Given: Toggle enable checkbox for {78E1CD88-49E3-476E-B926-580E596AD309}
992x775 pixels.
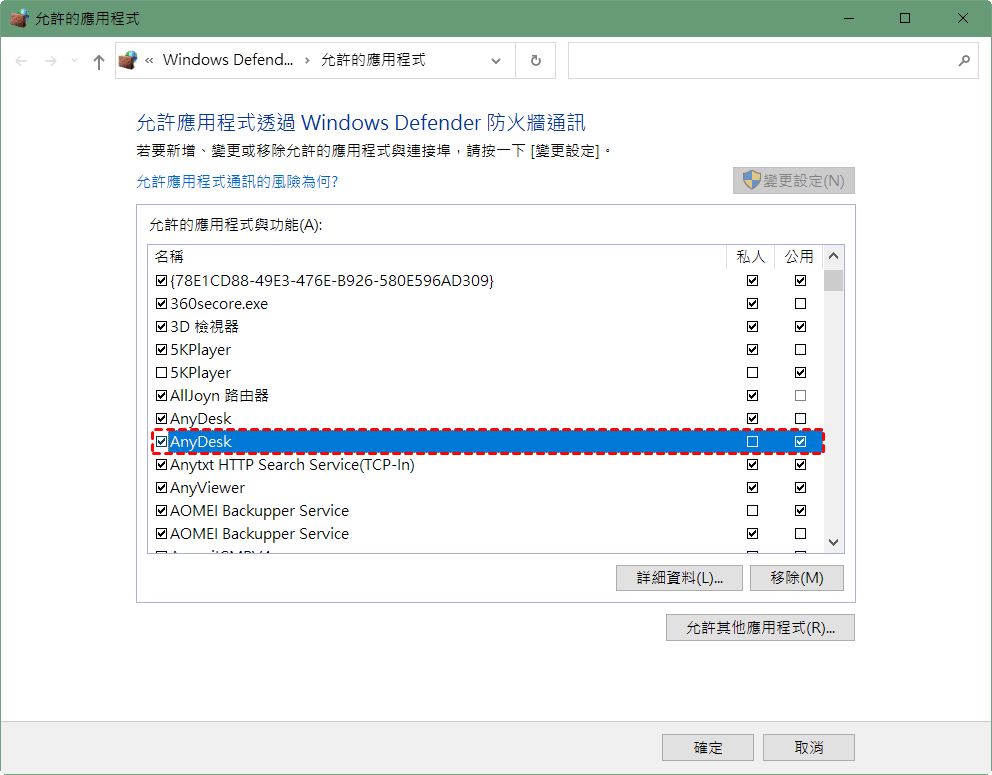Looking at the screenshot, I should pyautogui.click(x=161, y=280).
